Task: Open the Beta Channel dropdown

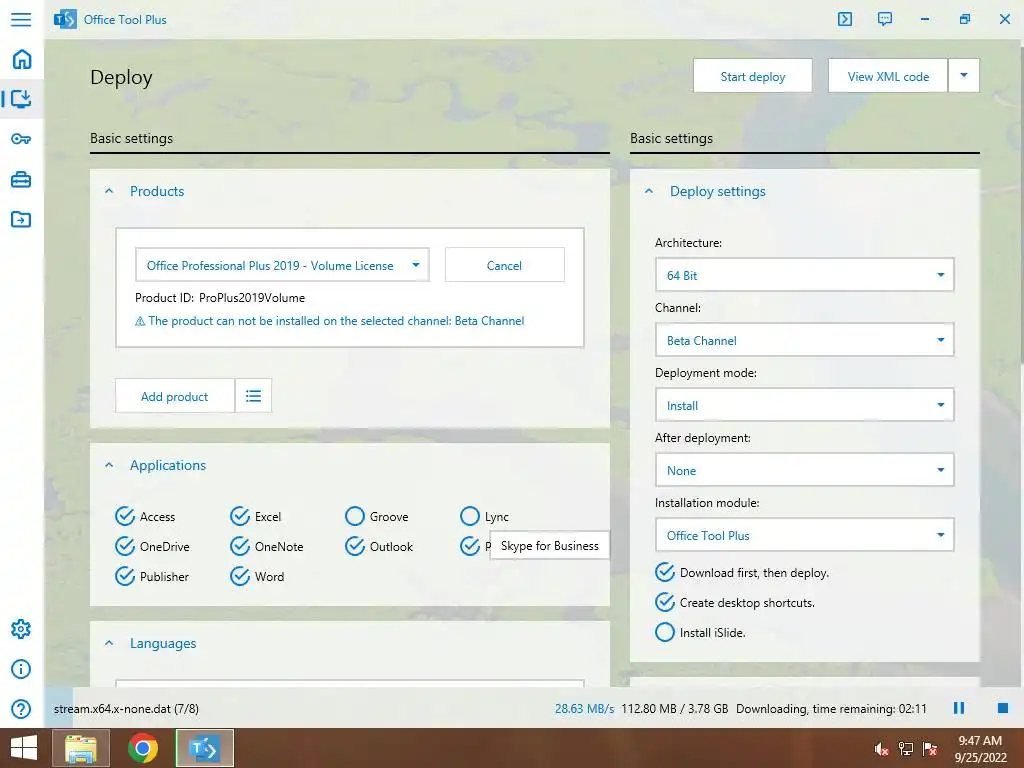Action: [805, 340]
